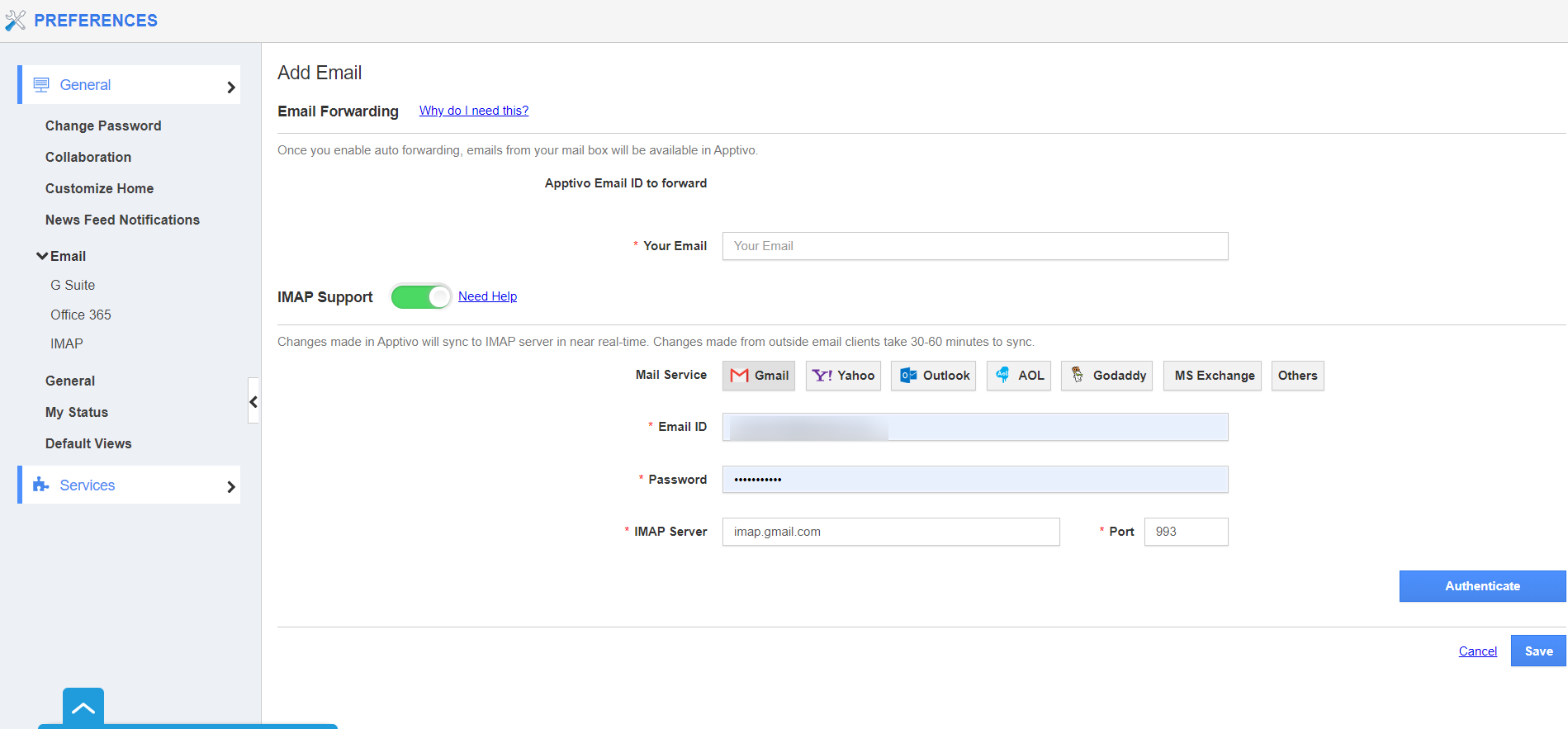Image resolution: width=1568 pixels, height=729 pixels.
Task: Choose Godaddy mail service
Action: pyautogui.click(x=1106, y=376)
